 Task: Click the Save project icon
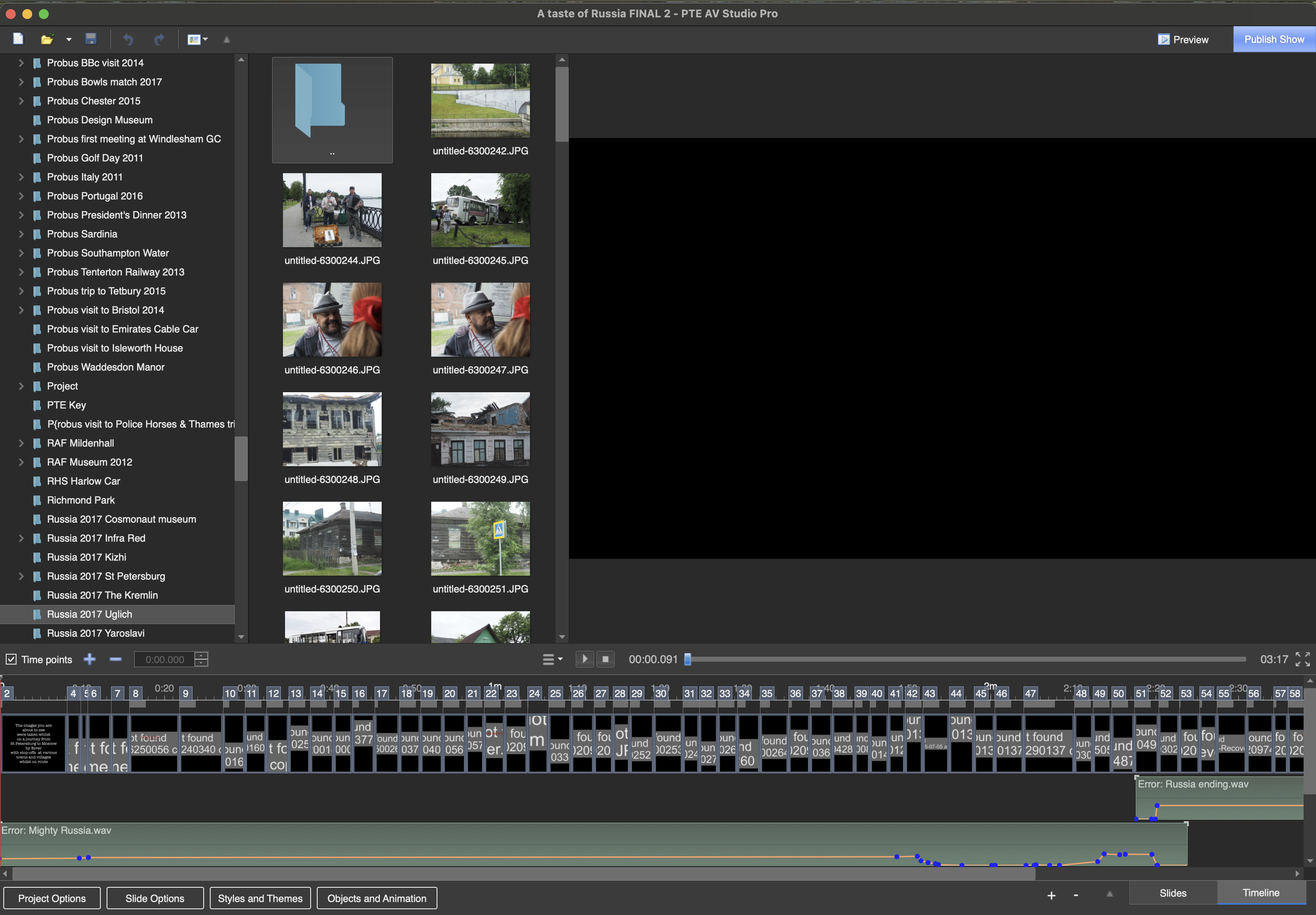[90, 39]
